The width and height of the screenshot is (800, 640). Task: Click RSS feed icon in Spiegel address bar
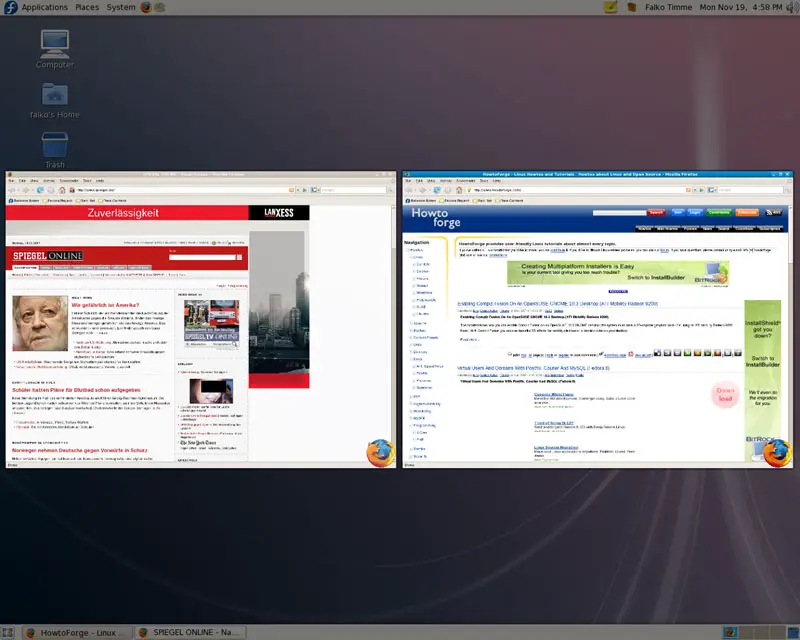click(291, 190)
